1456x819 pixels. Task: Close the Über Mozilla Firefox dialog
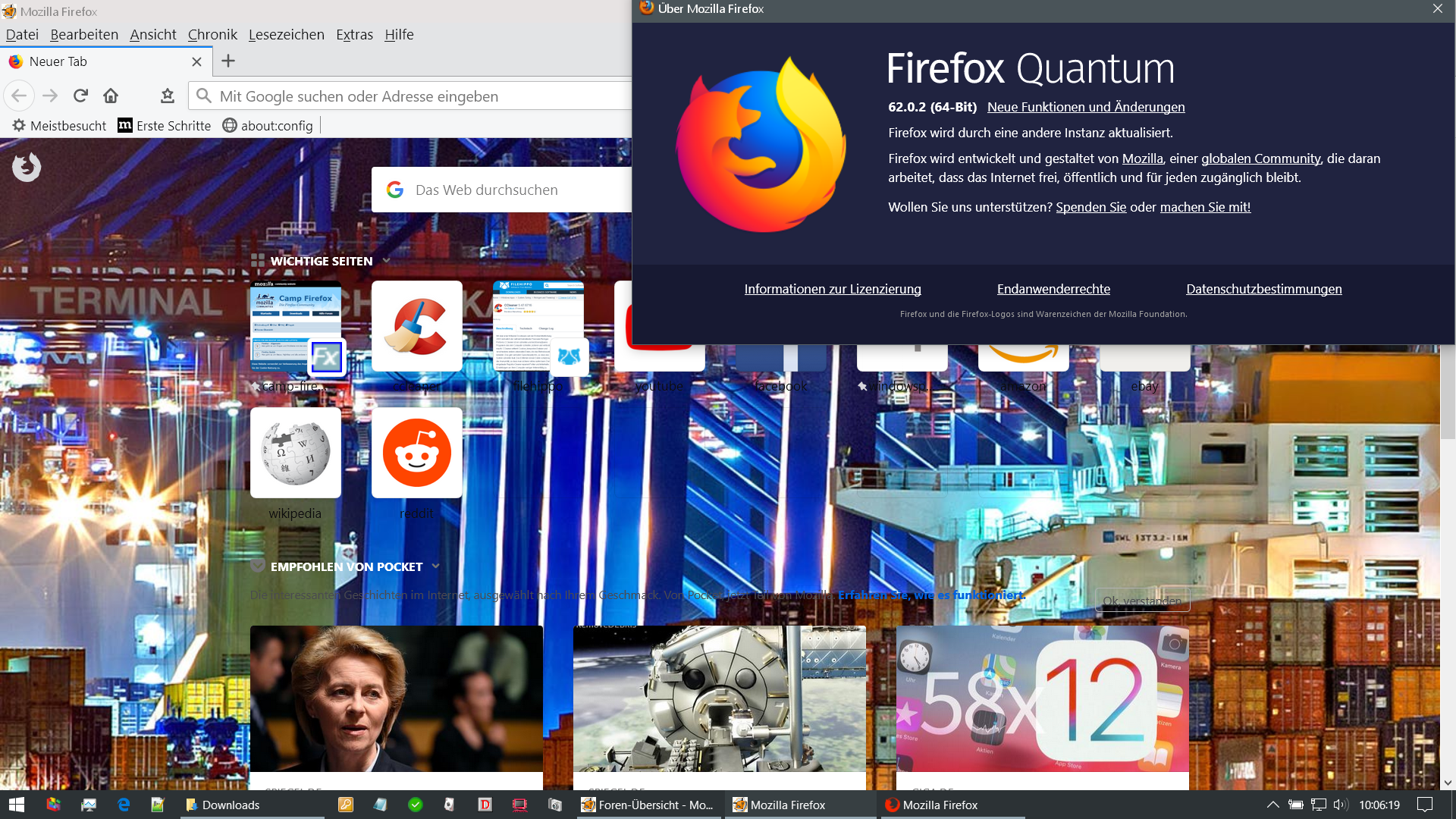point(1438,8)
